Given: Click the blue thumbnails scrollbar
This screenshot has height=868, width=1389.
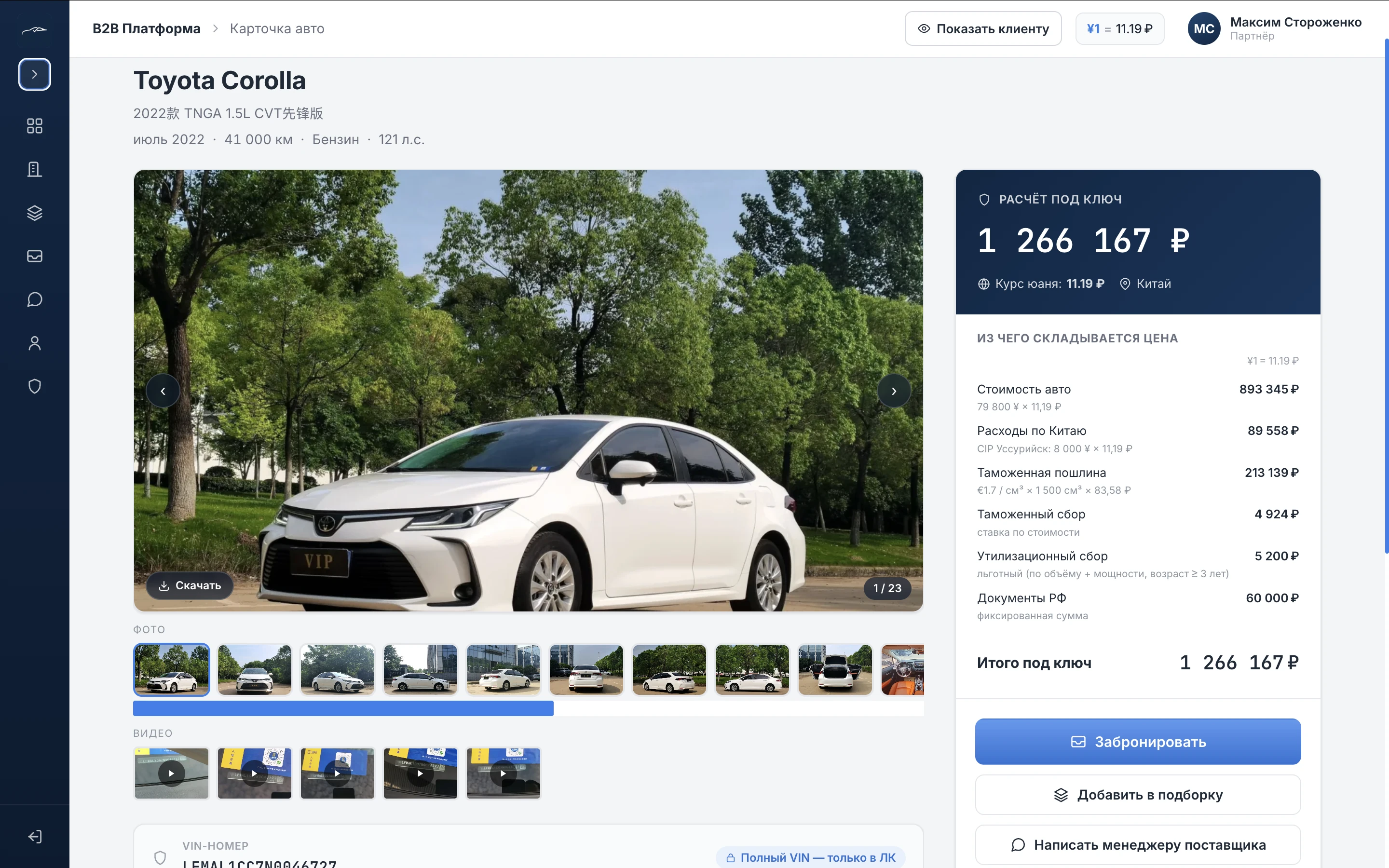Looking at the screenshot, I should pos(343,708).
